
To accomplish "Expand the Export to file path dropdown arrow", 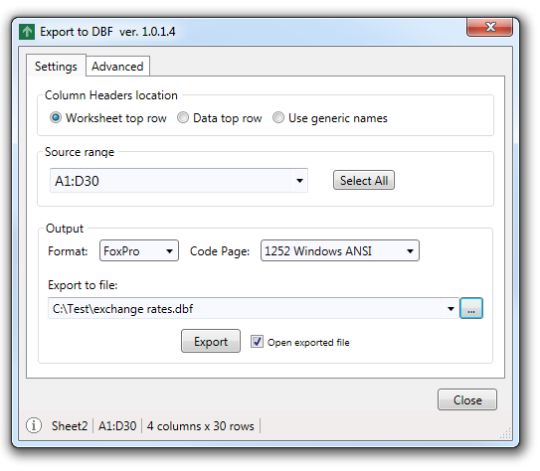I will (x=451, y=308).
